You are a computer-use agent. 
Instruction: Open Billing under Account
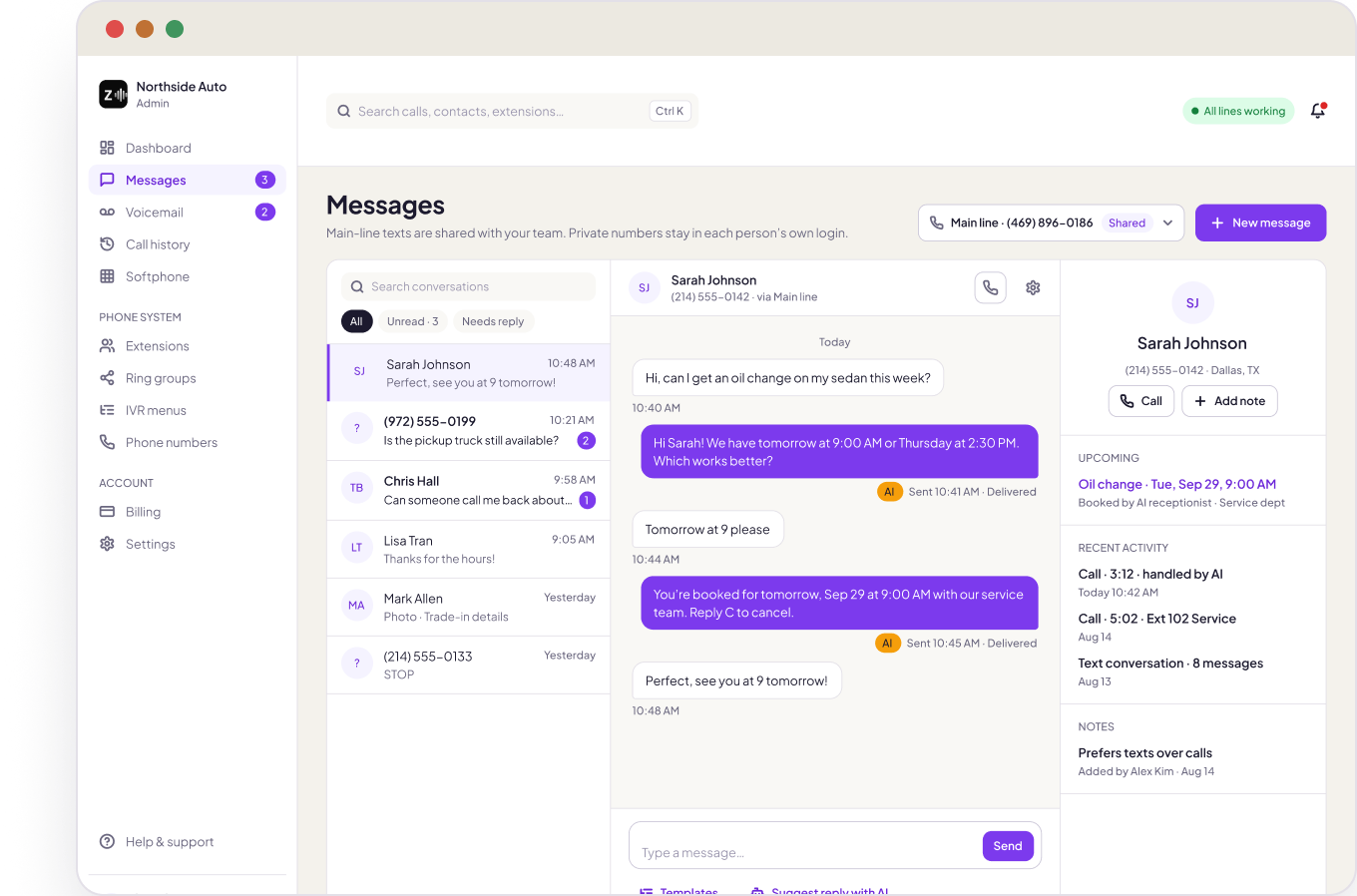(188, 512)
